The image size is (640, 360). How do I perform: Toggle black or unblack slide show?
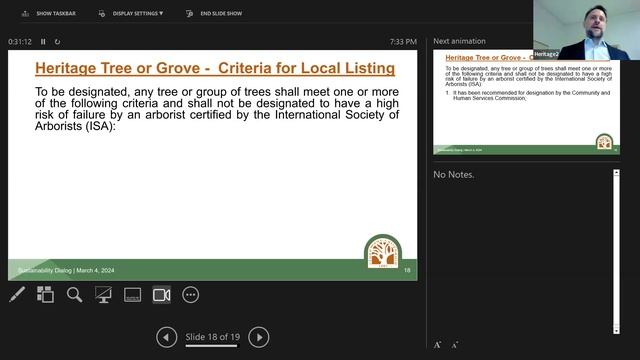103,295
